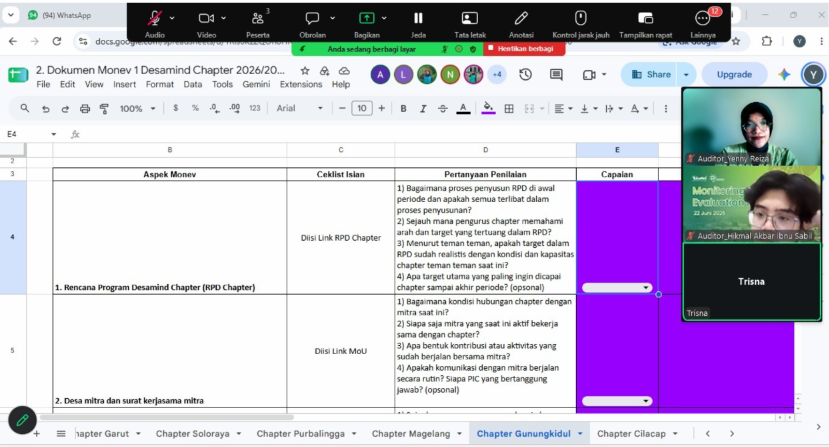829x447 pixels.
Task: Open the comments history icon
Action: [556, 75]
